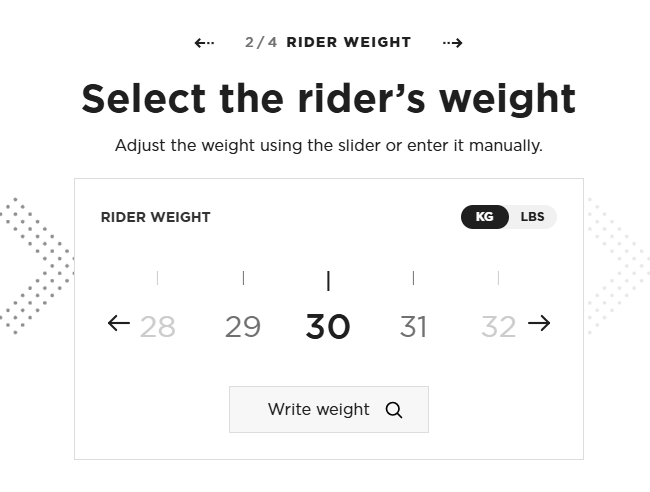Click the Rider Weight panel label

pyautogui.click(x=156, y=217)
